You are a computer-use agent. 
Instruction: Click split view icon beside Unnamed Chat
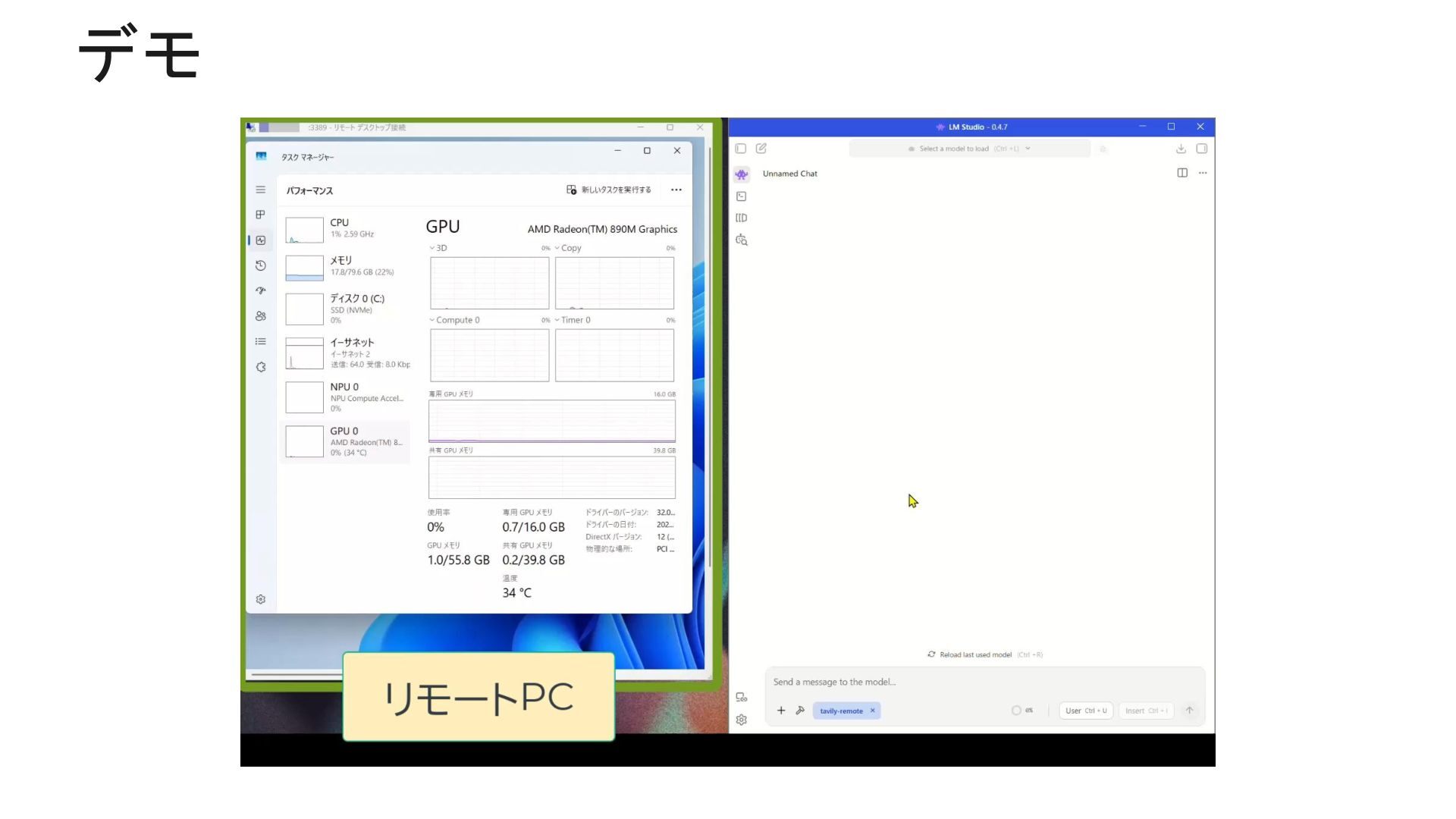pyautogui.click(x=1181, y=173)
